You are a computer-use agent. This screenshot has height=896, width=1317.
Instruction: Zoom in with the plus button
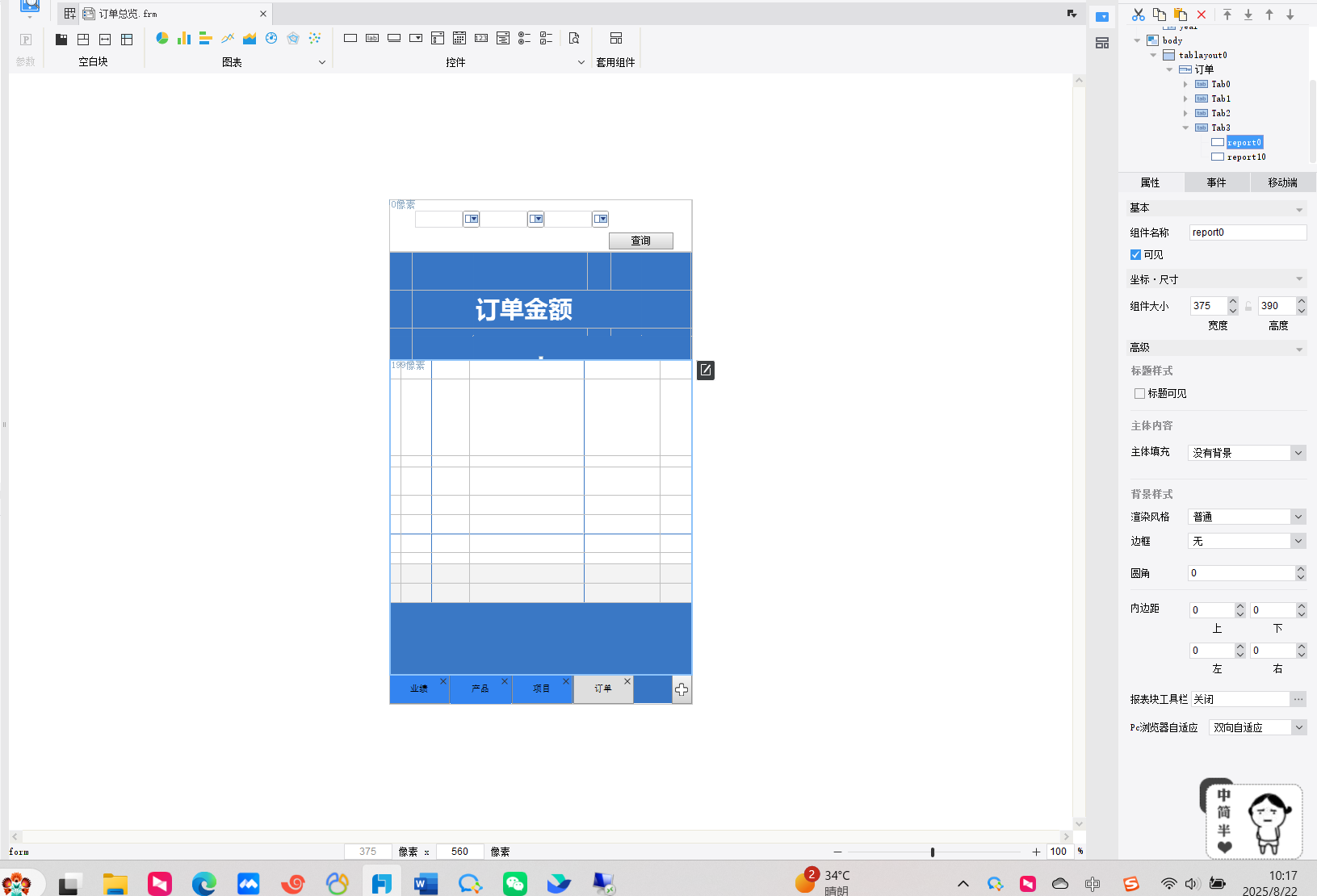click(x=1036, y=852)
